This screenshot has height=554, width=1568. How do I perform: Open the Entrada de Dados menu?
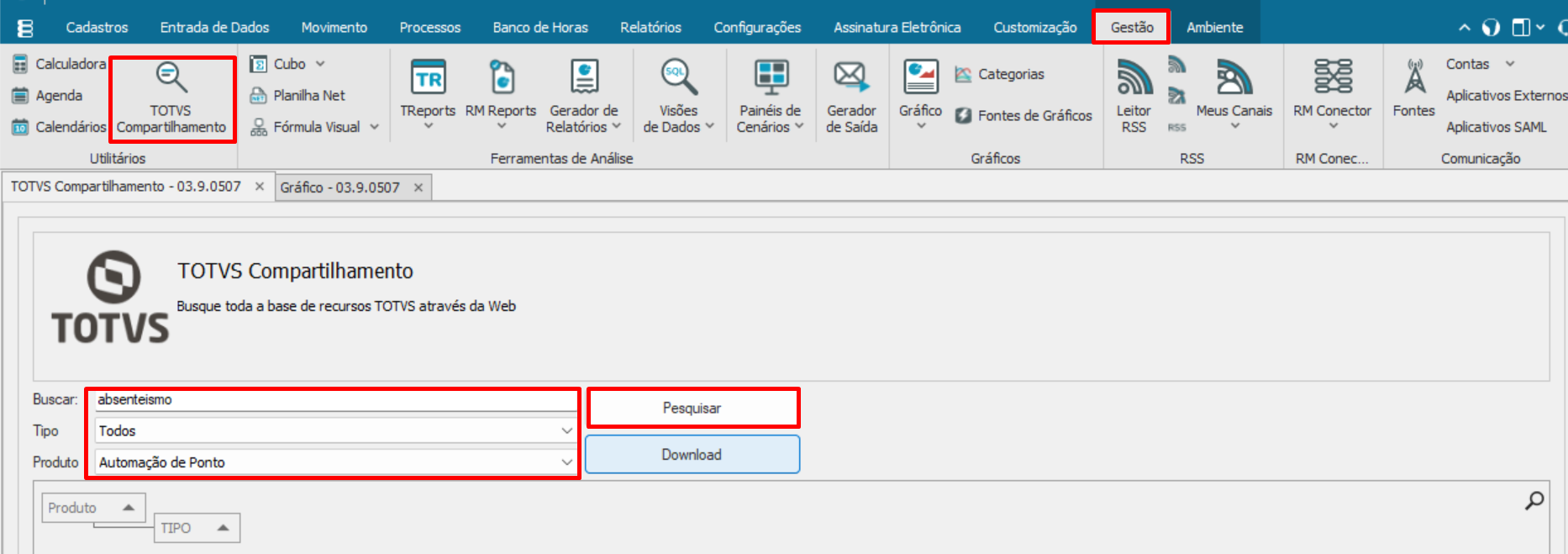pyautogui.click(x=215, y=28)
